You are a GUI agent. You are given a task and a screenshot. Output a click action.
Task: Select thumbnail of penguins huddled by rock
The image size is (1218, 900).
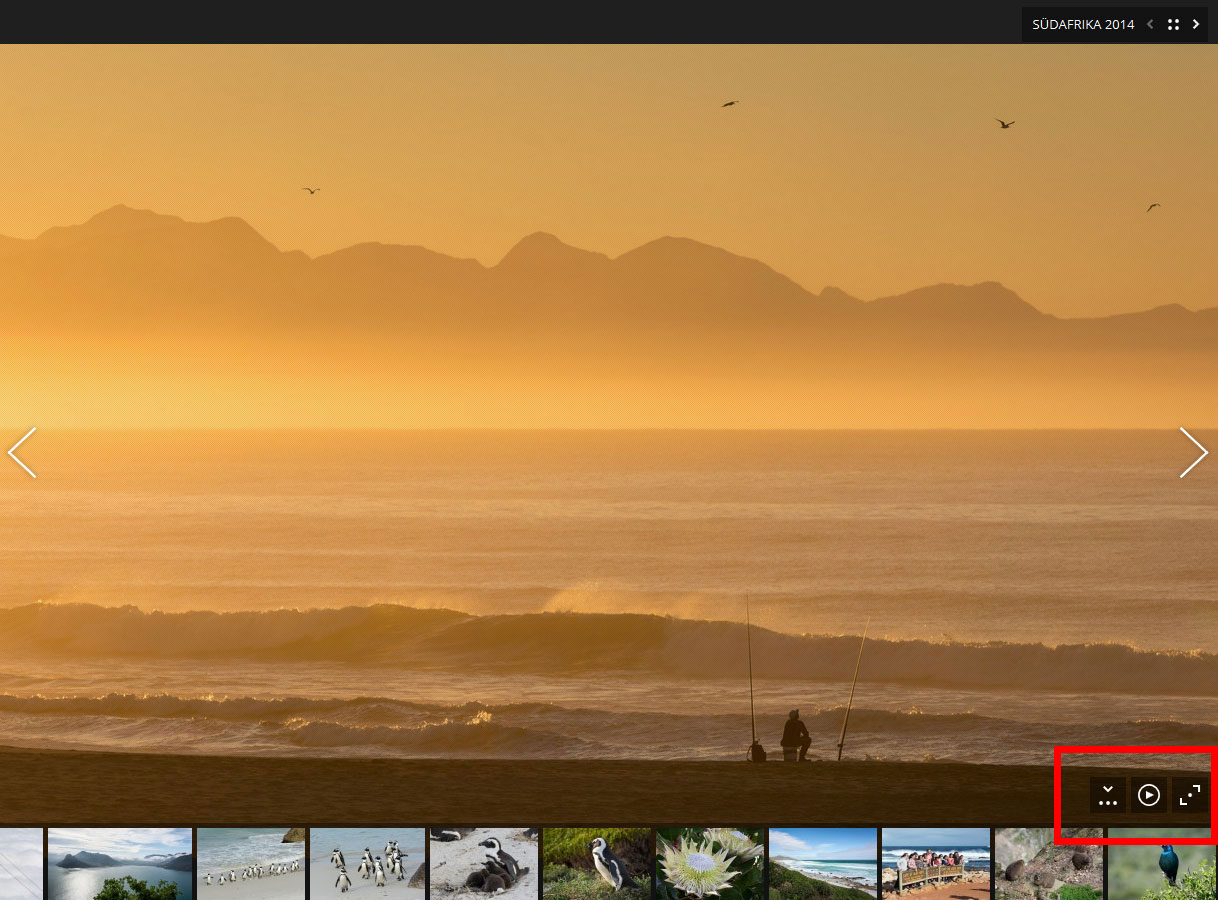coord(484,863)
